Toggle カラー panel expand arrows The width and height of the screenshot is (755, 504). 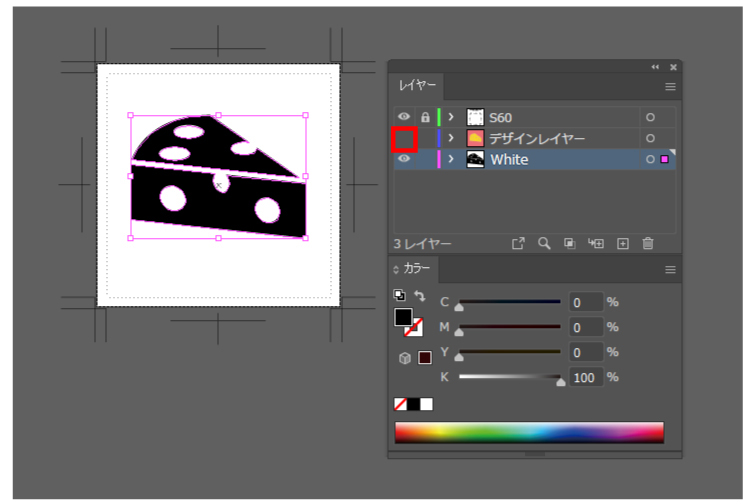[x=396, y=270]
